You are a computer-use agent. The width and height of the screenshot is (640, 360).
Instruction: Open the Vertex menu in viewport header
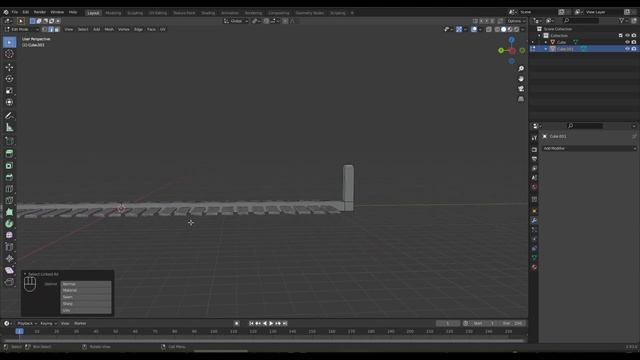[124, 29]
